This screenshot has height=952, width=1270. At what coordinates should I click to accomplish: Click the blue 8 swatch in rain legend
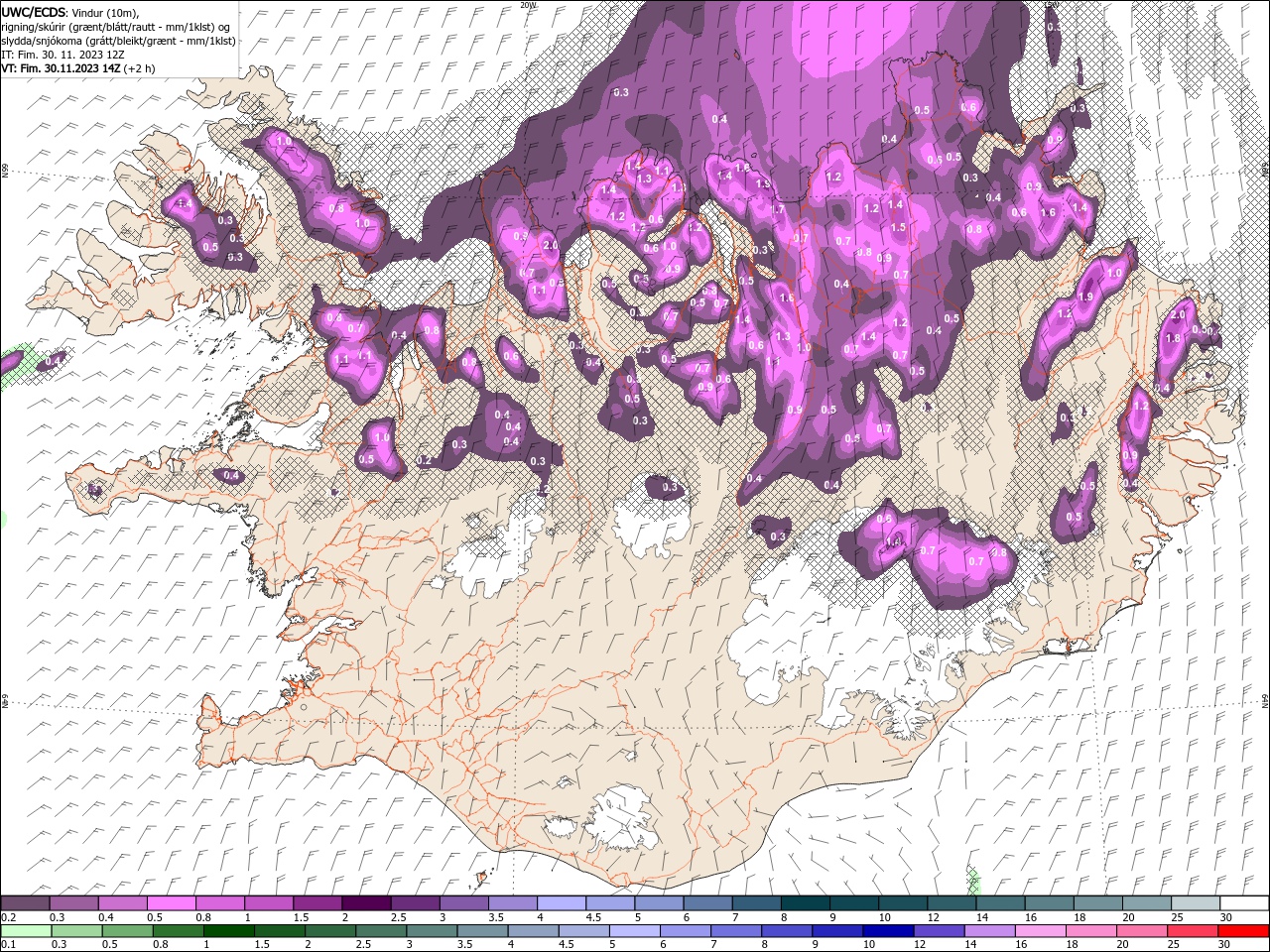coord(786,931)
